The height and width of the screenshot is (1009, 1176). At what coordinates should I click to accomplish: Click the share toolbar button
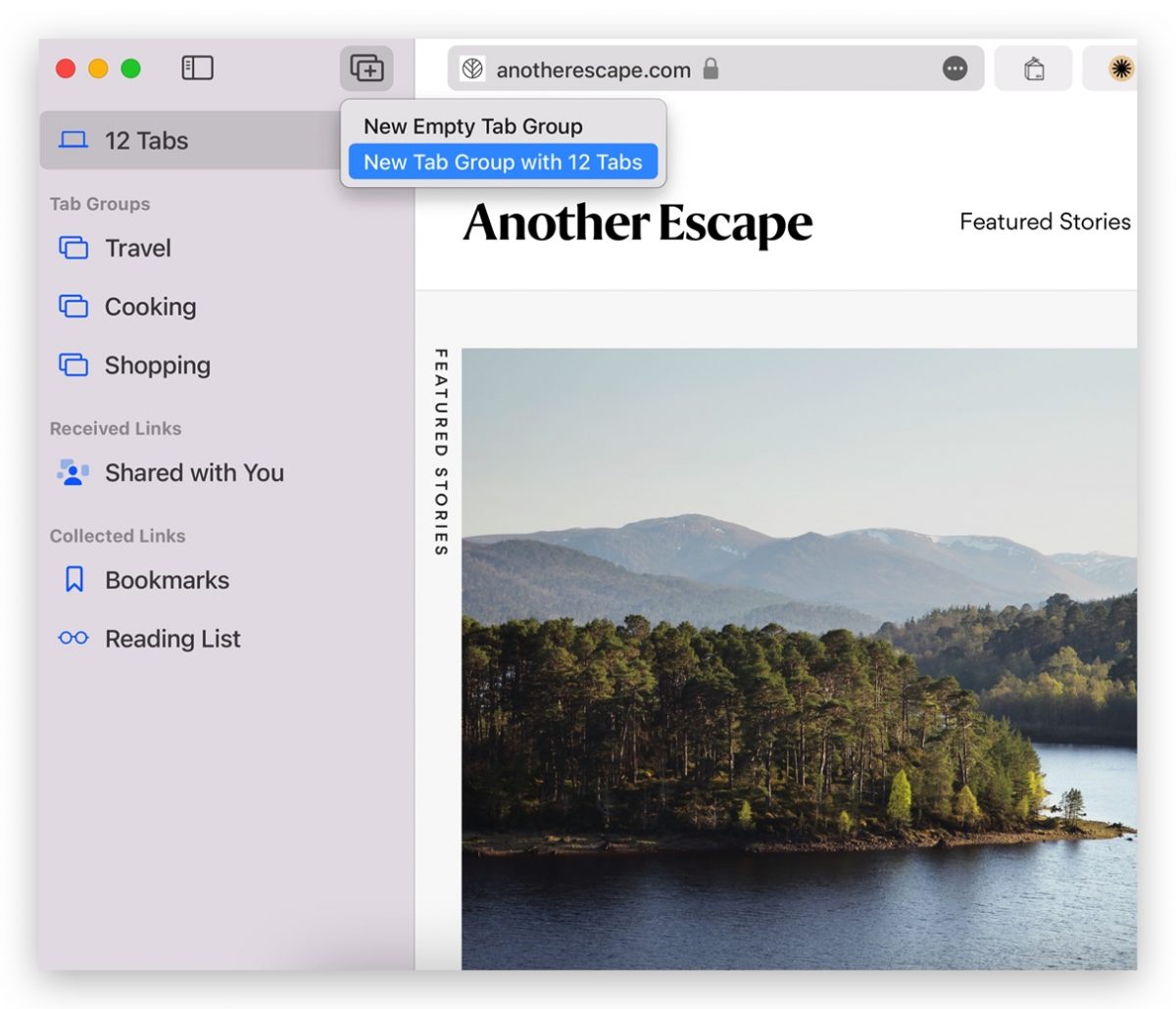tap(1034, 69)
